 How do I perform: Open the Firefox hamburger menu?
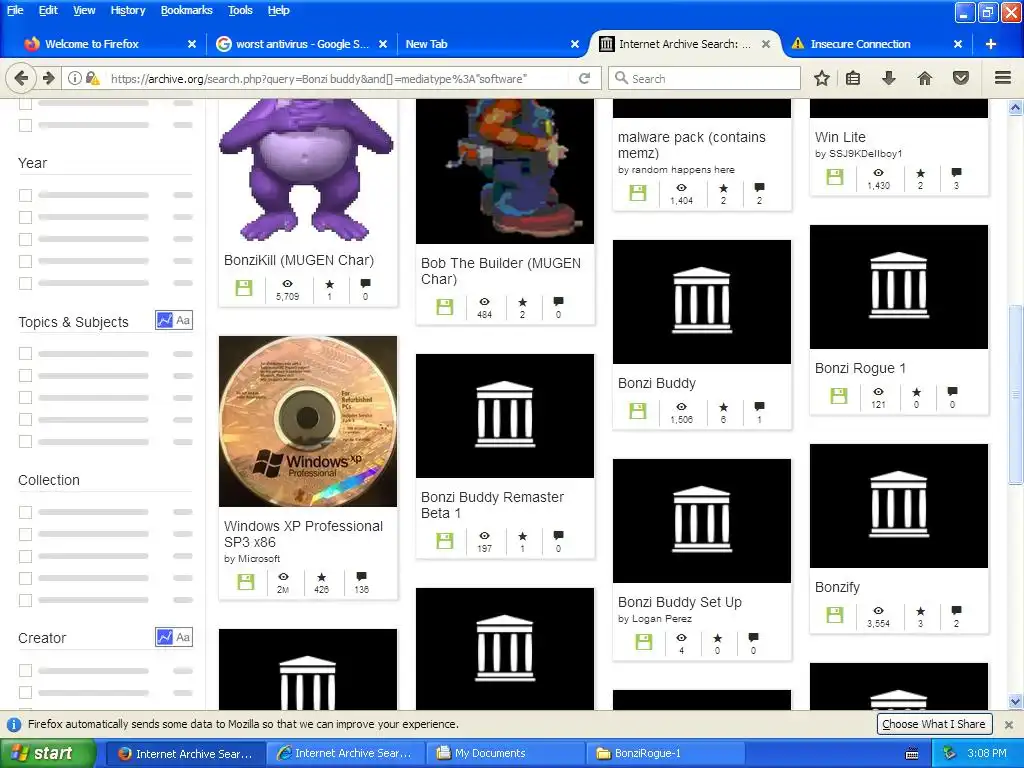(1003, 78)
